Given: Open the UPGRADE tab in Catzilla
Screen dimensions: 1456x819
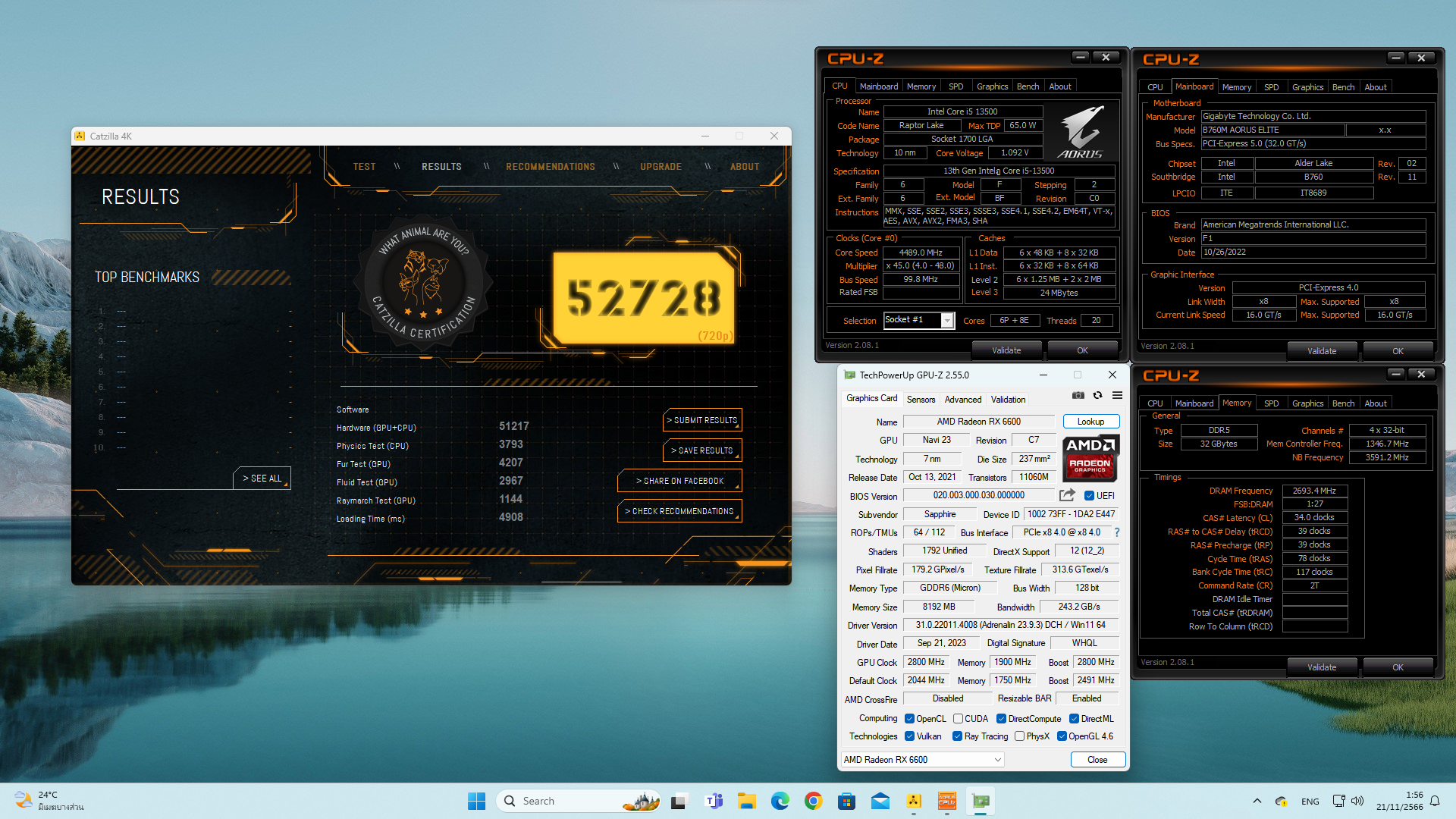Looking at the screenshot, I should tap(661, 167).
